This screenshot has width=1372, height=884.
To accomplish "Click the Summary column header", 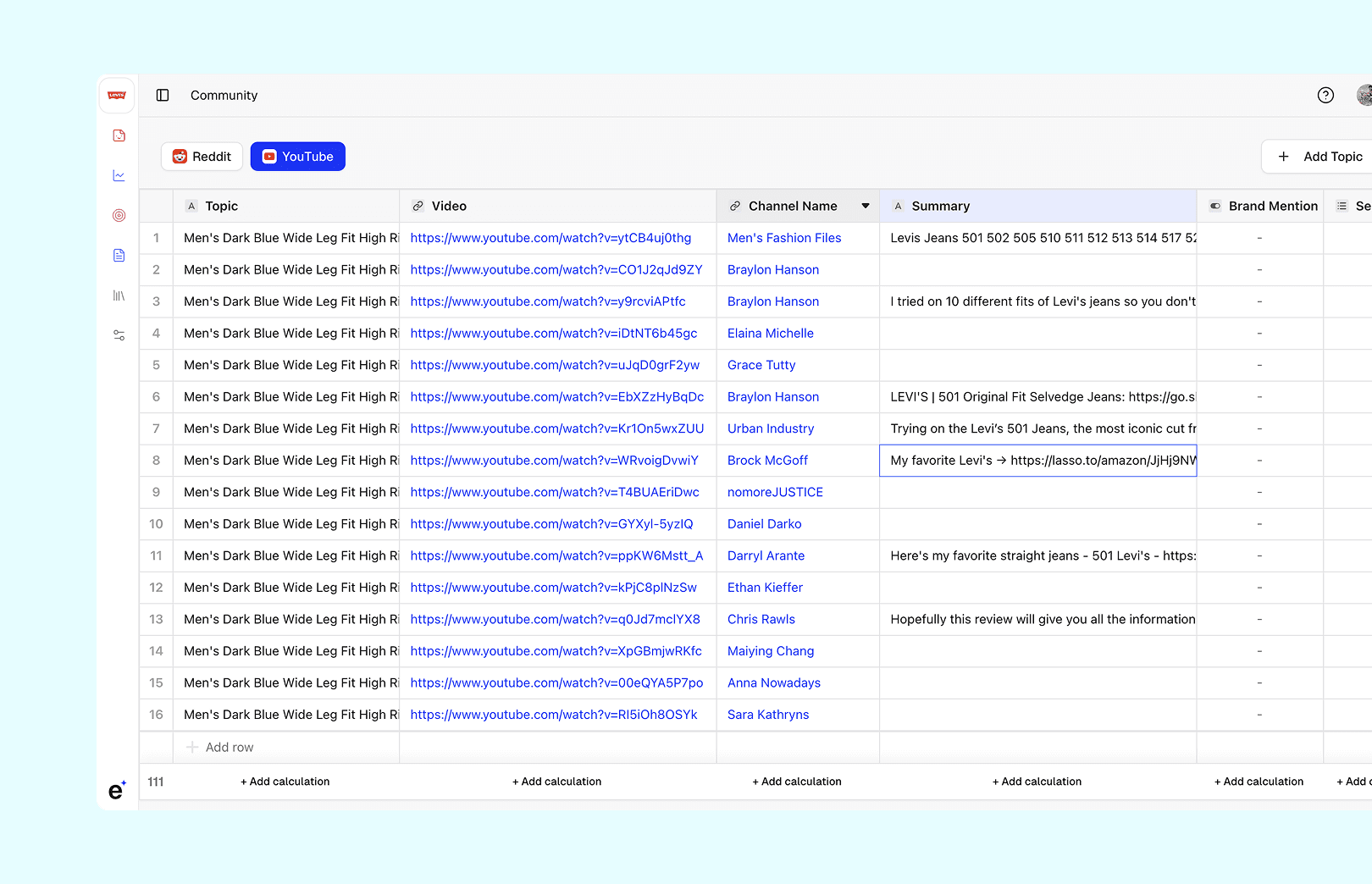I will point(1038,206).
